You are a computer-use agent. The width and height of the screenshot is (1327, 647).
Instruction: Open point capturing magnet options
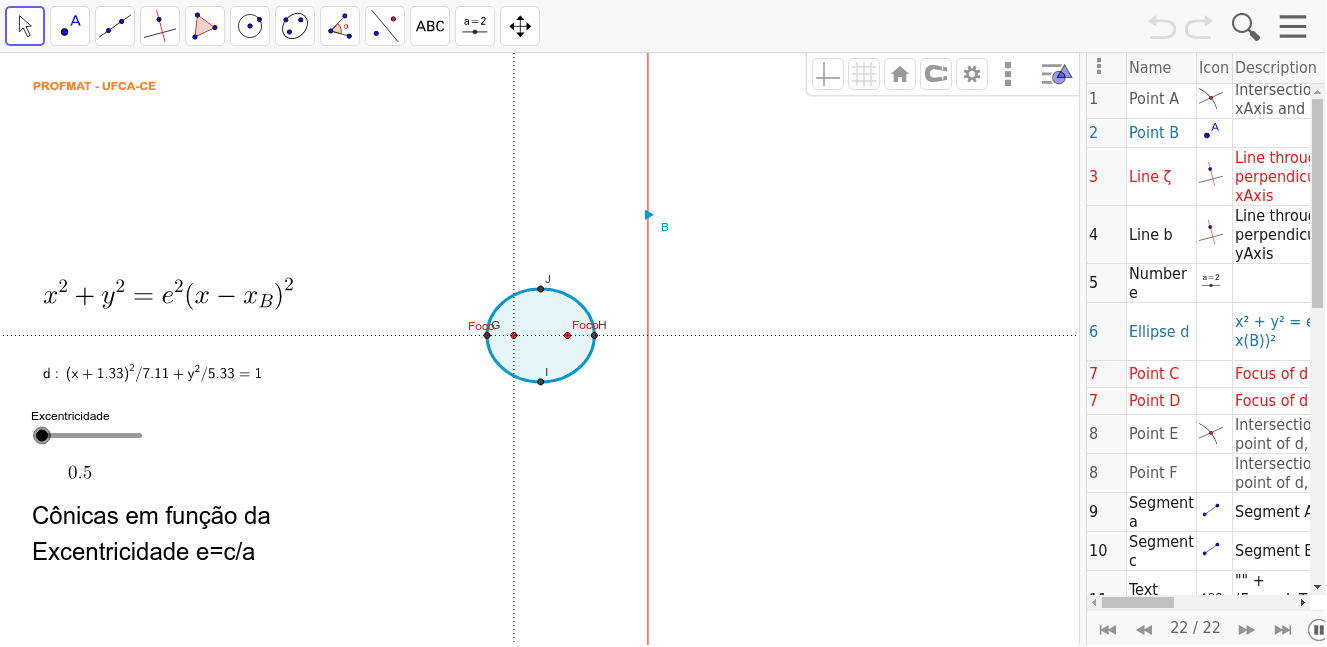(936, 74)
